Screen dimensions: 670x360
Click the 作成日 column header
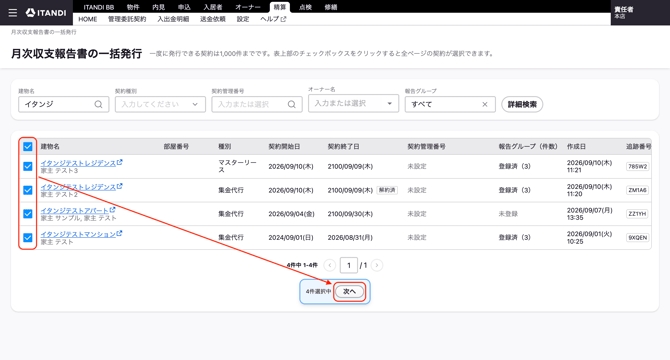[x=576, y=146]
